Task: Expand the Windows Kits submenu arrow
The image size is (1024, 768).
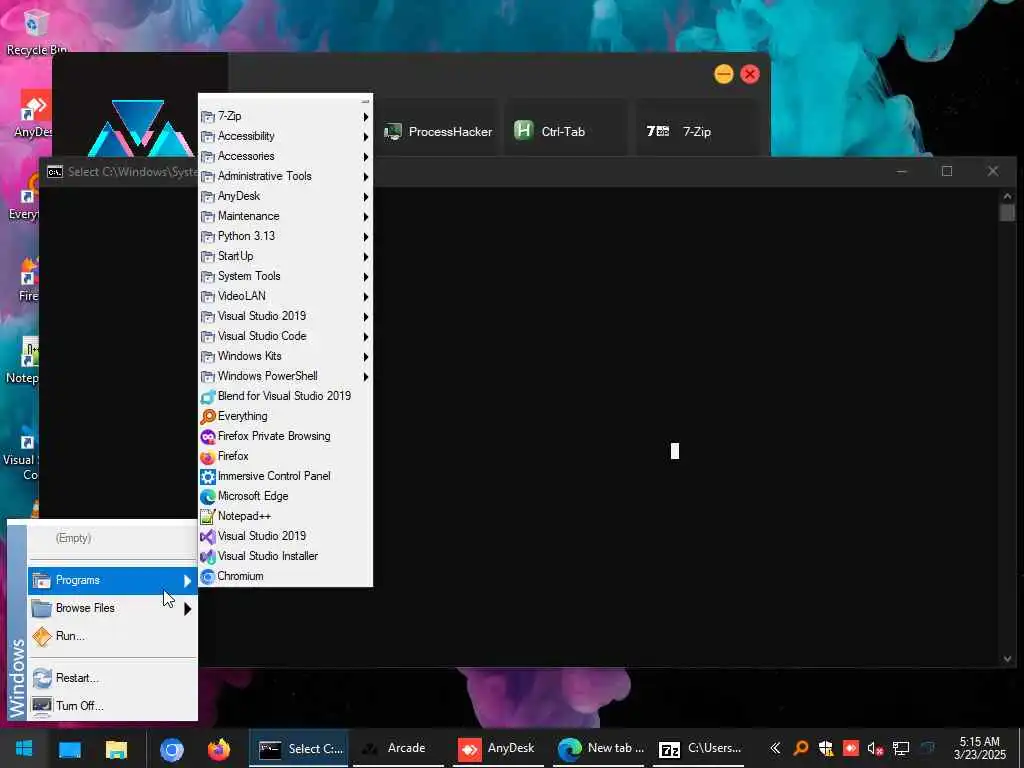Action: 366,357
